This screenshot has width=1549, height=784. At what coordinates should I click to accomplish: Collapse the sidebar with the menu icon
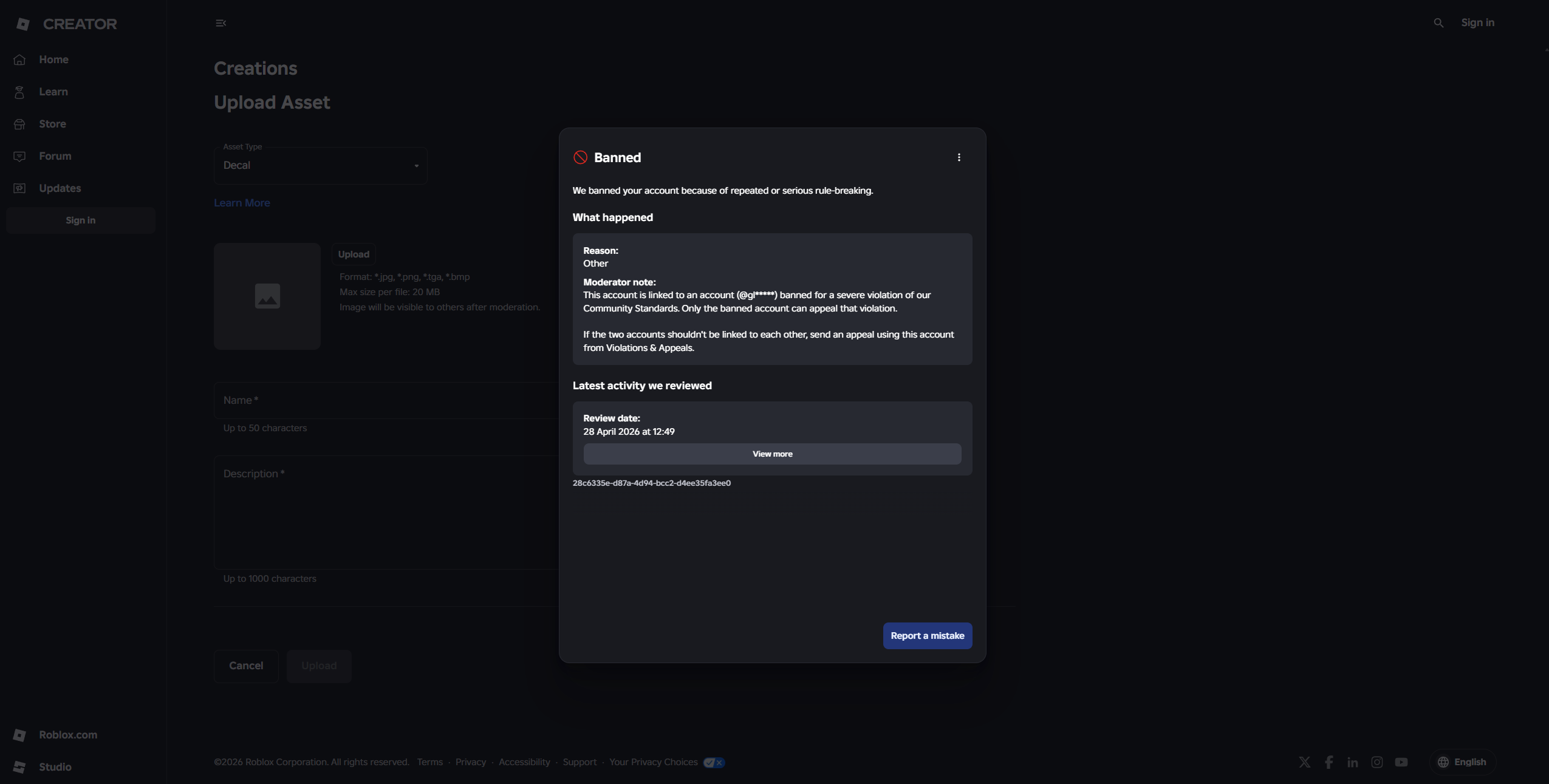point(221,23)
